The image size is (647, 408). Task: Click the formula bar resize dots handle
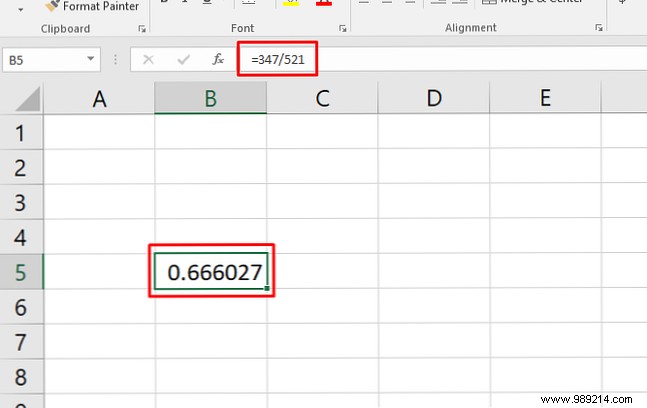(116, 60)
